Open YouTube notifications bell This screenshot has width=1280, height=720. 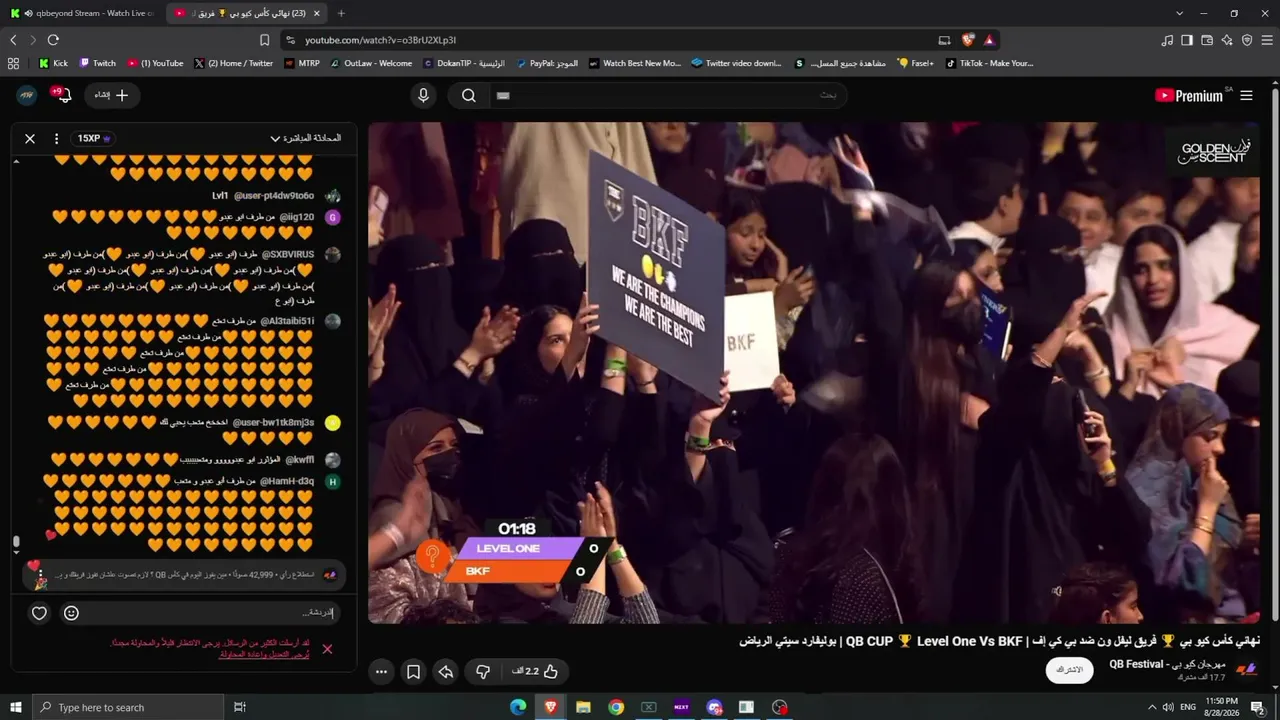pos(63,95)
